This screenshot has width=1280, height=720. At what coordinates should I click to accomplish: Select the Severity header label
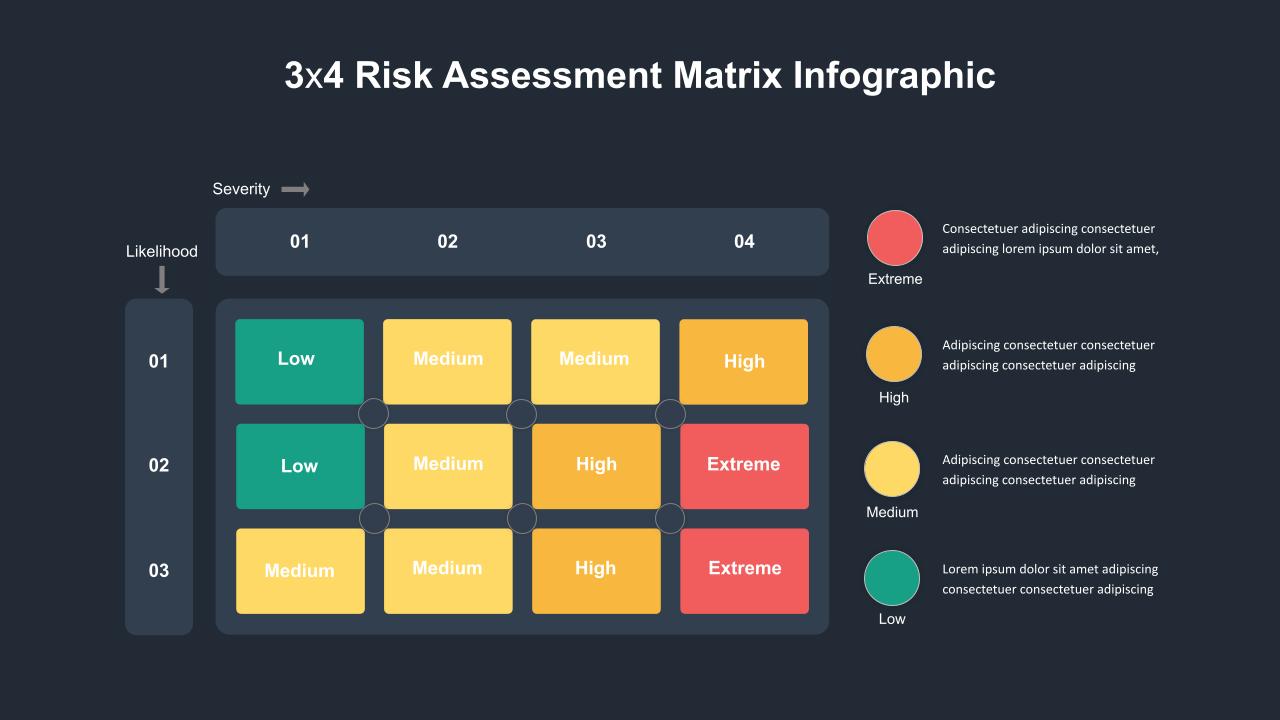240,188
